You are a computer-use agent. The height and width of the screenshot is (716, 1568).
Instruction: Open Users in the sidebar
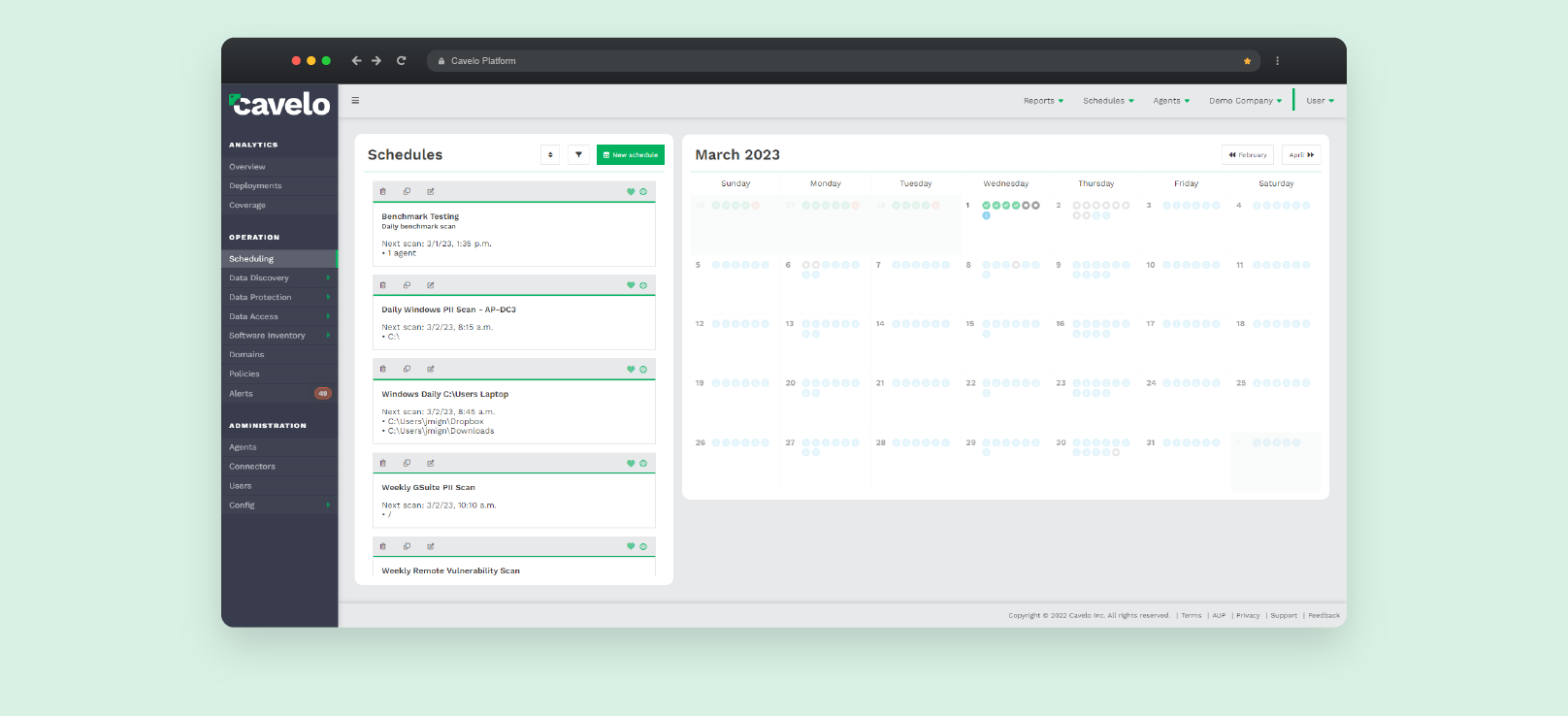[x=279, y=486]
